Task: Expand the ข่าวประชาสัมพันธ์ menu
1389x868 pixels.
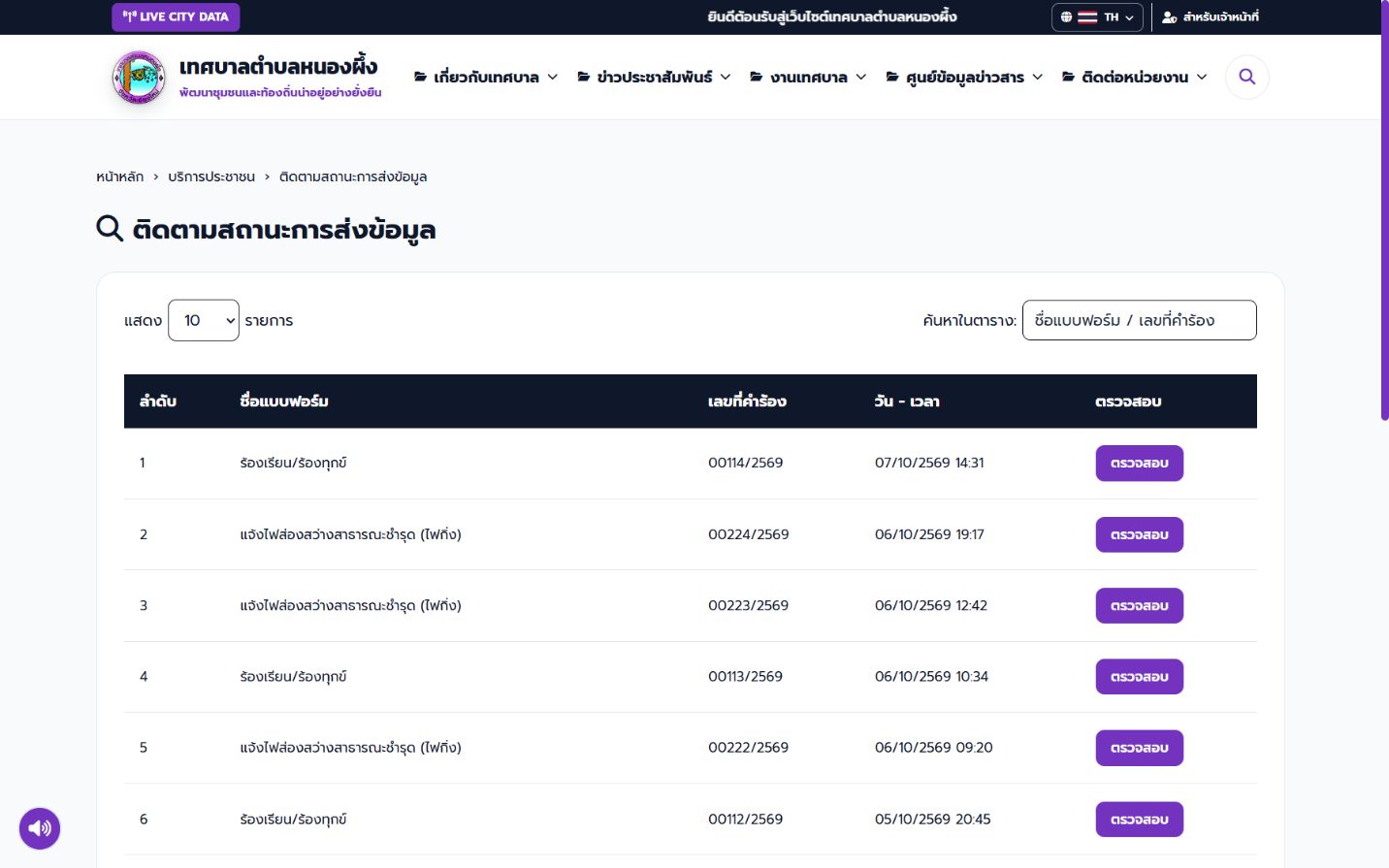Action: (654, 77)
